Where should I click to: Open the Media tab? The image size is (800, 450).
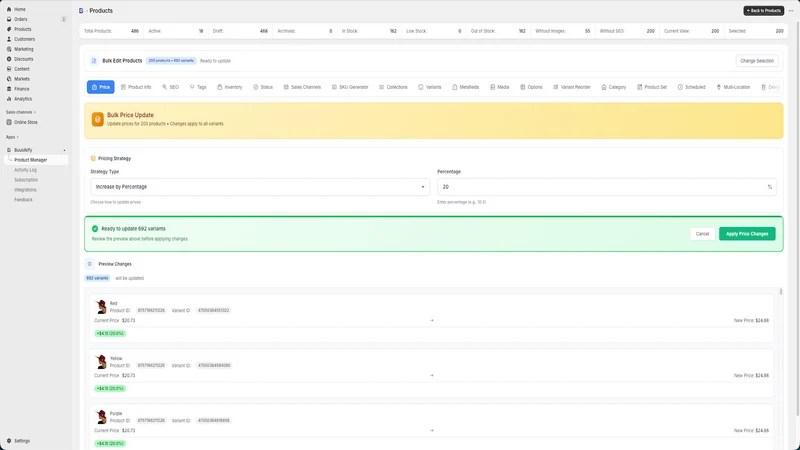(499, 87)
